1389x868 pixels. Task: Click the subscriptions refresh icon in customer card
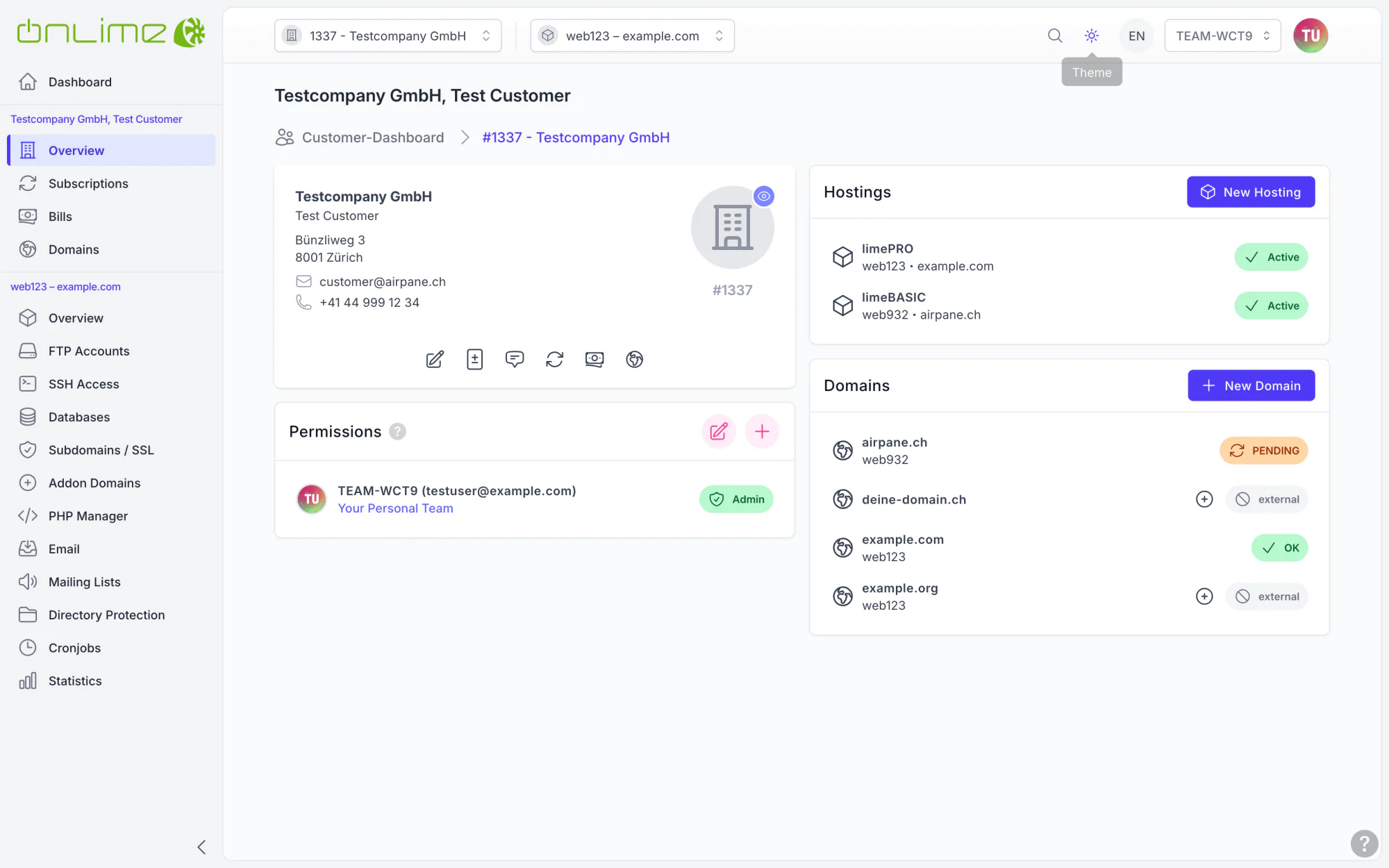[554, 359]
